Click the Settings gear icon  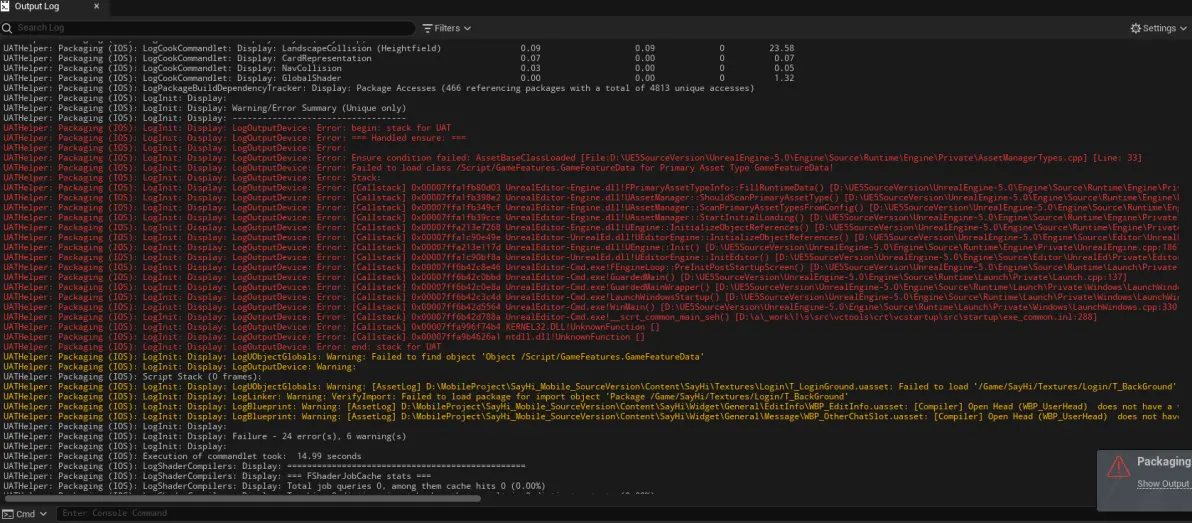tap(1135, 28)
